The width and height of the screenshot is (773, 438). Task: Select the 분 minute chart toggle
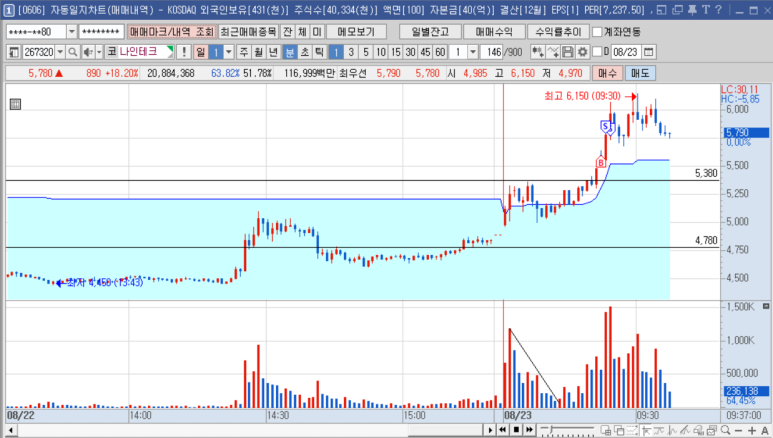290,52
